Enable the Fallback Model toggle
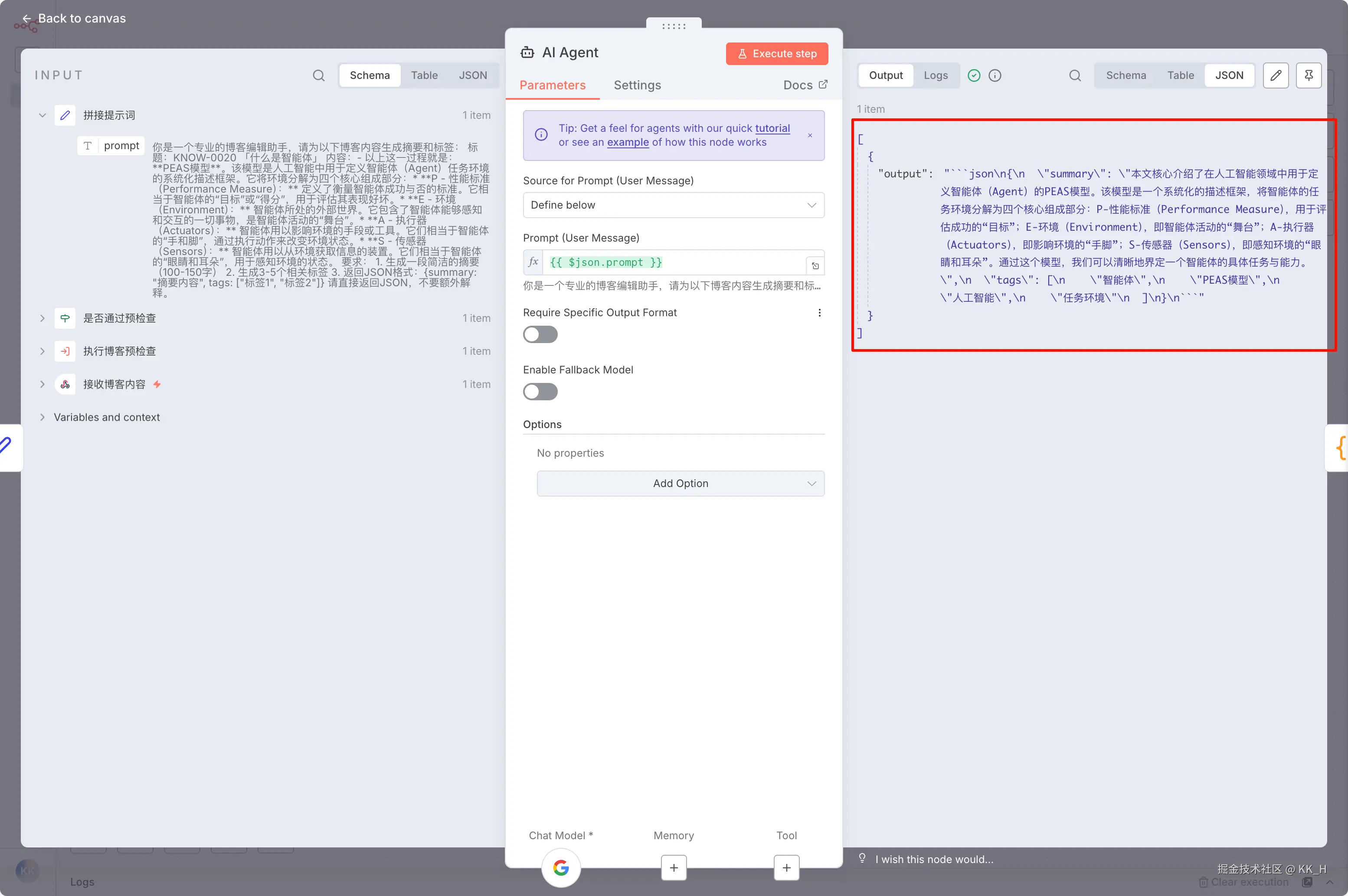The height and width of the screenshot is (896, 1348). [x=540, y=392]
